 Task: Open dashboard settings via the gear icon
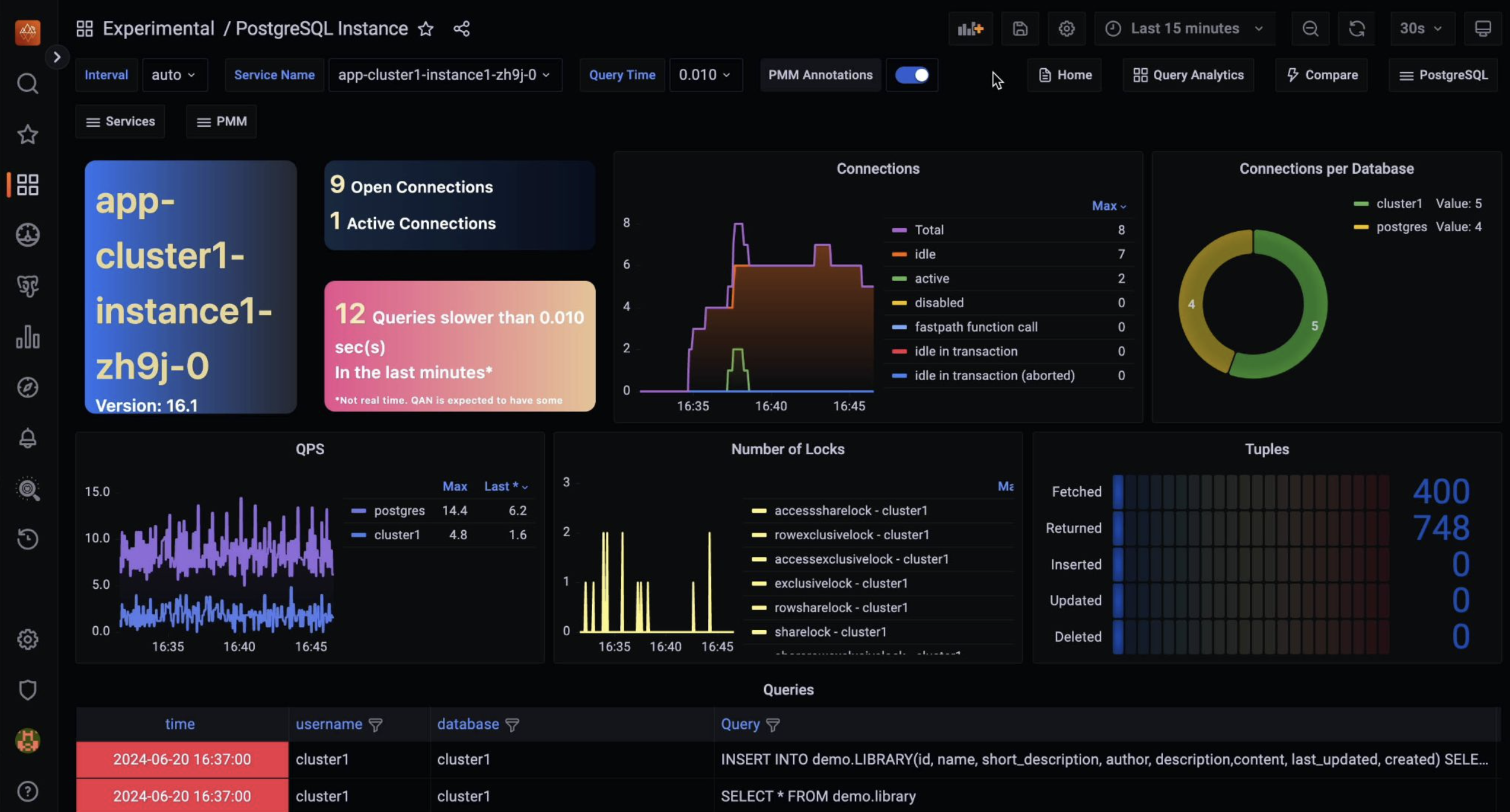[1066, 28]
